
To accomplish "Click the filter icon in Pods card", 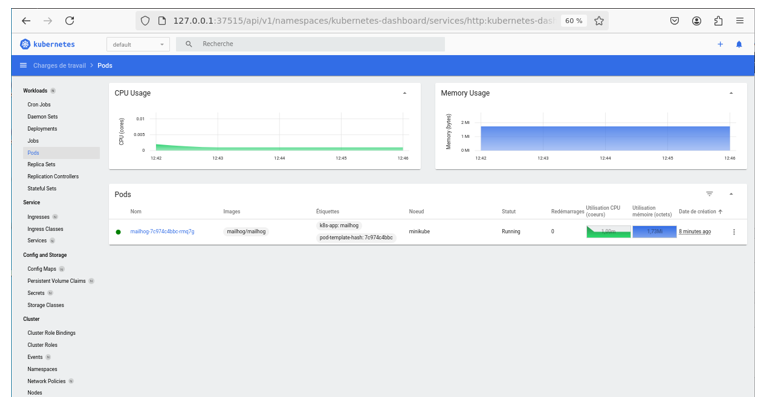I will pos(709,194).
